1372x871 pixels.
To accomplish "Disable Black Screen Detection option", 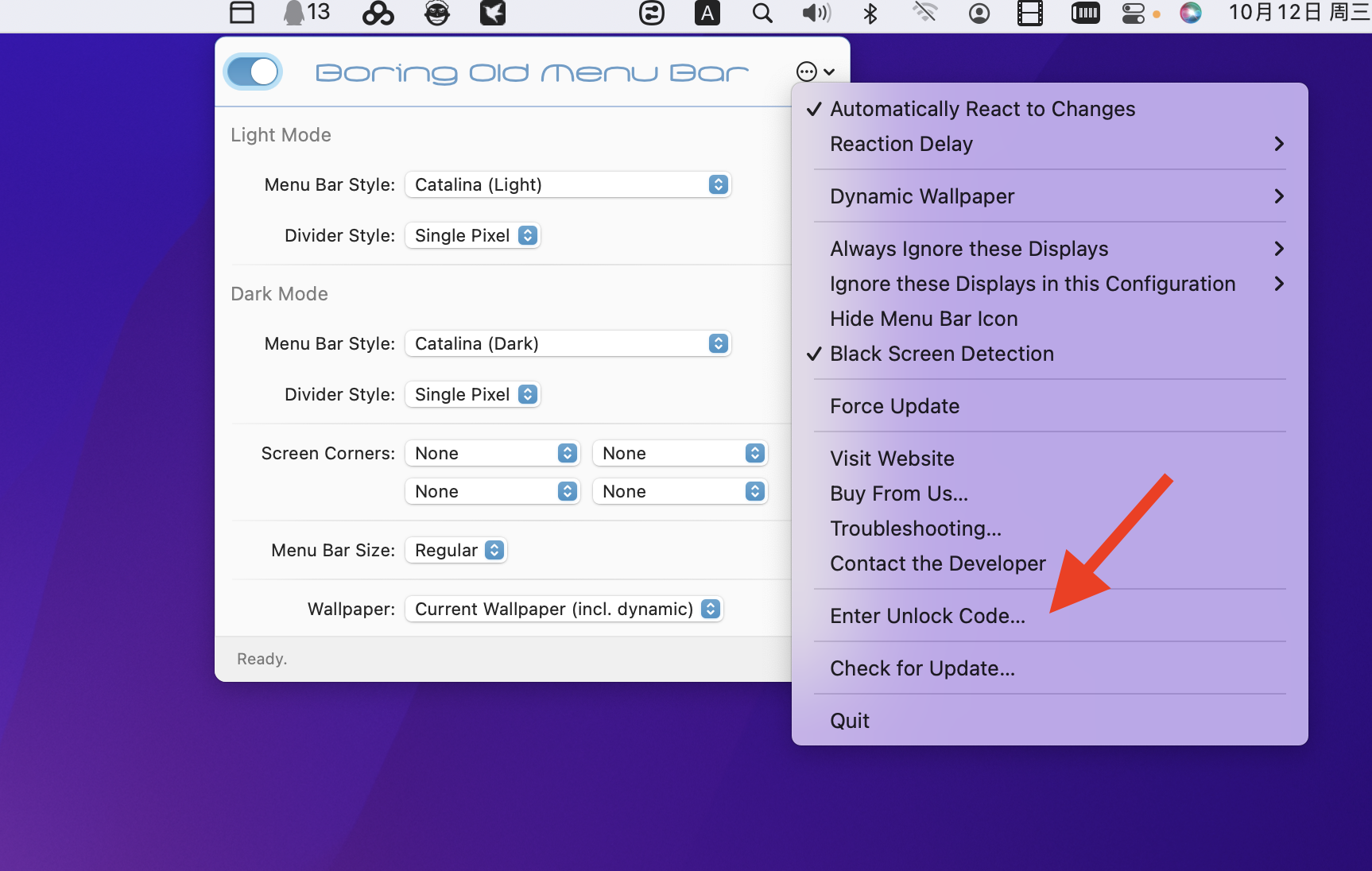I will 941,354.
